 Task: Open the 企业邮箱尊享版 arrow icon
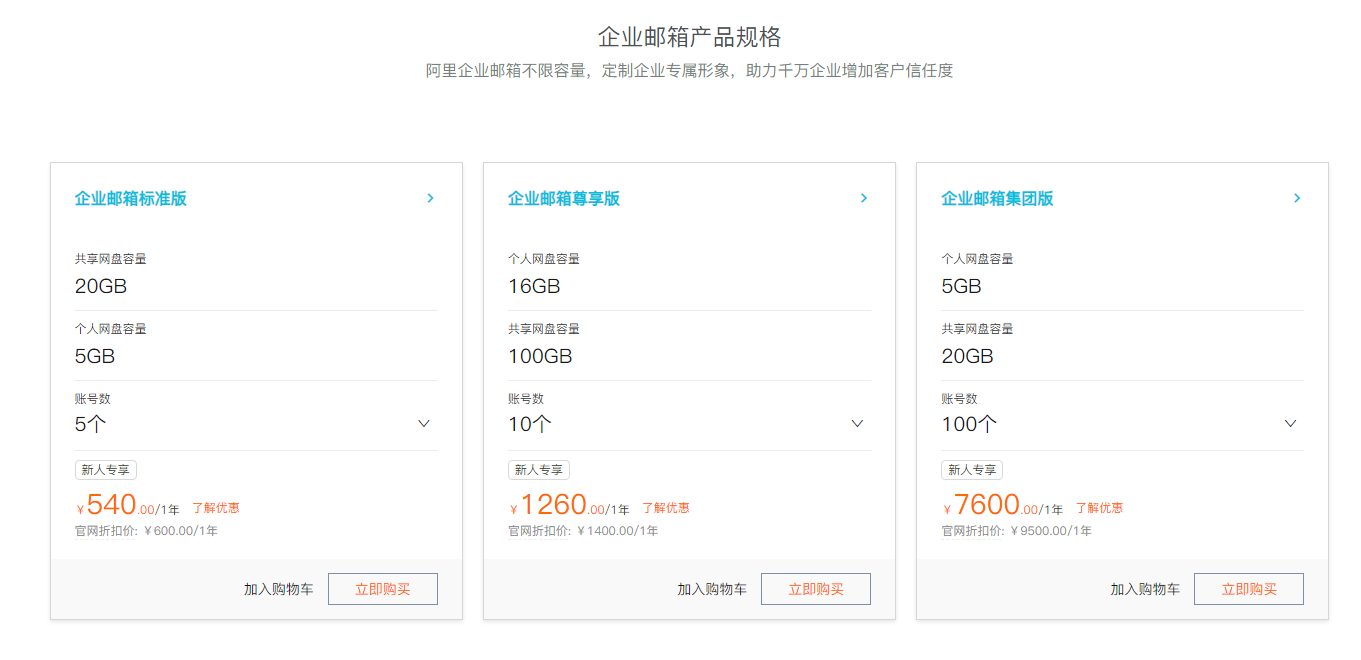point(863,198)
